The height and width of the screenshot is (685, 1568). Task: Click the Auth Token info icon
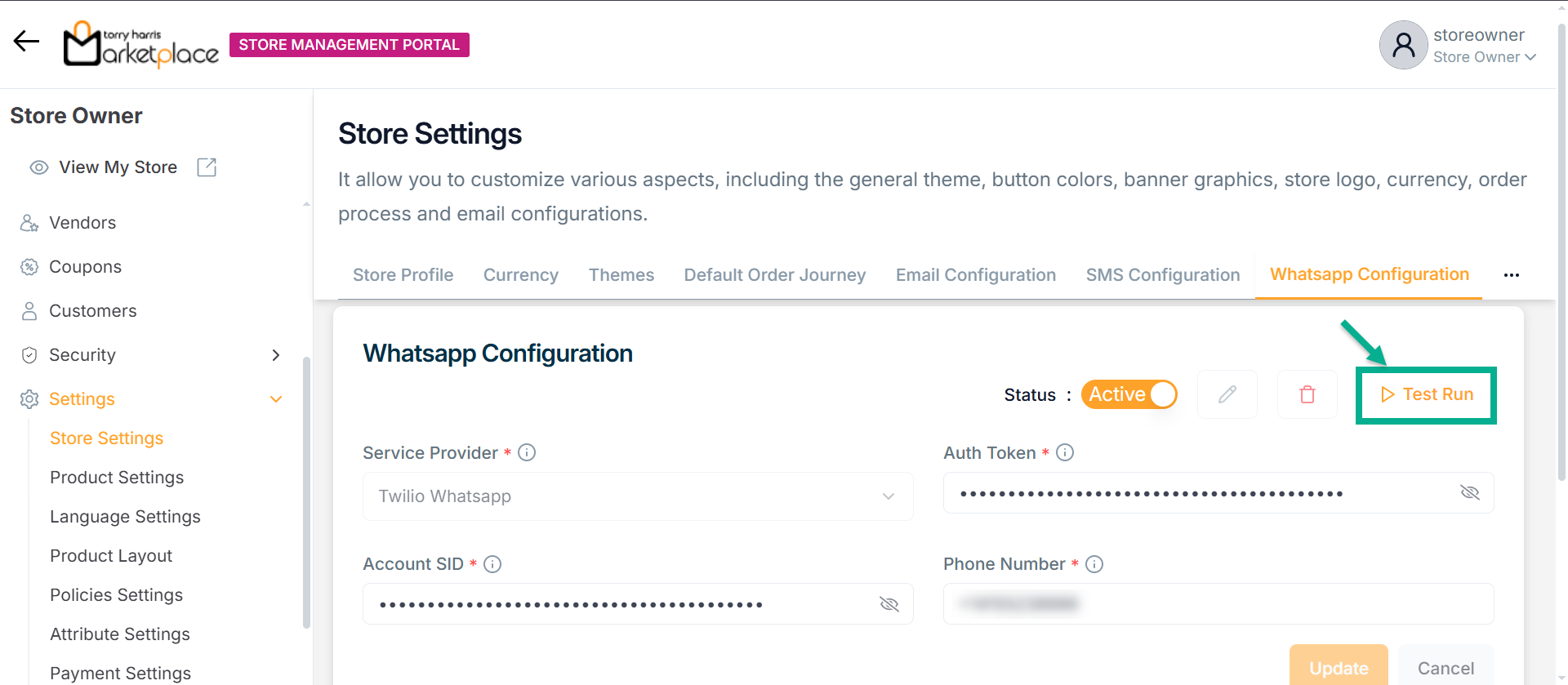tap(1065, 452)
